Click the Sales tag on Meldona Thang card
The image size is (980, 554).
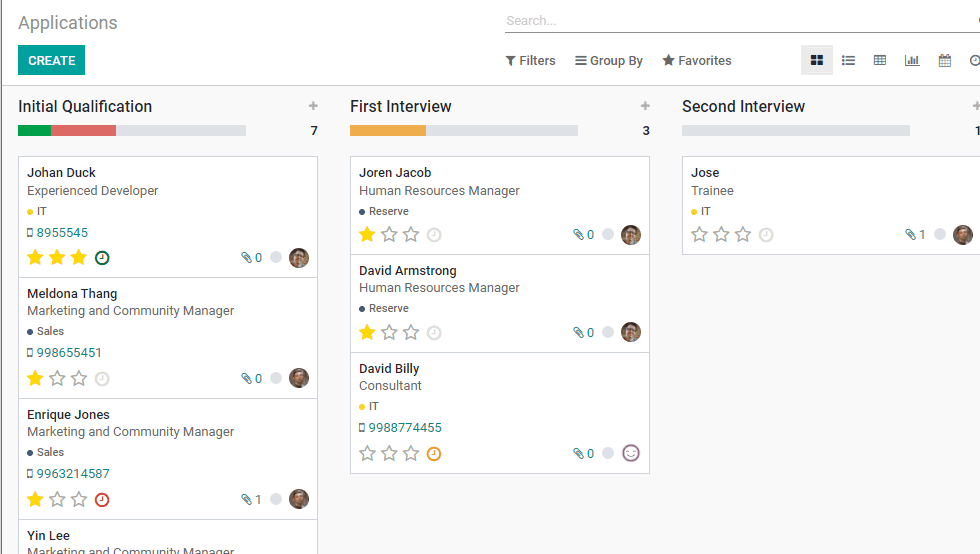point(46,331)
